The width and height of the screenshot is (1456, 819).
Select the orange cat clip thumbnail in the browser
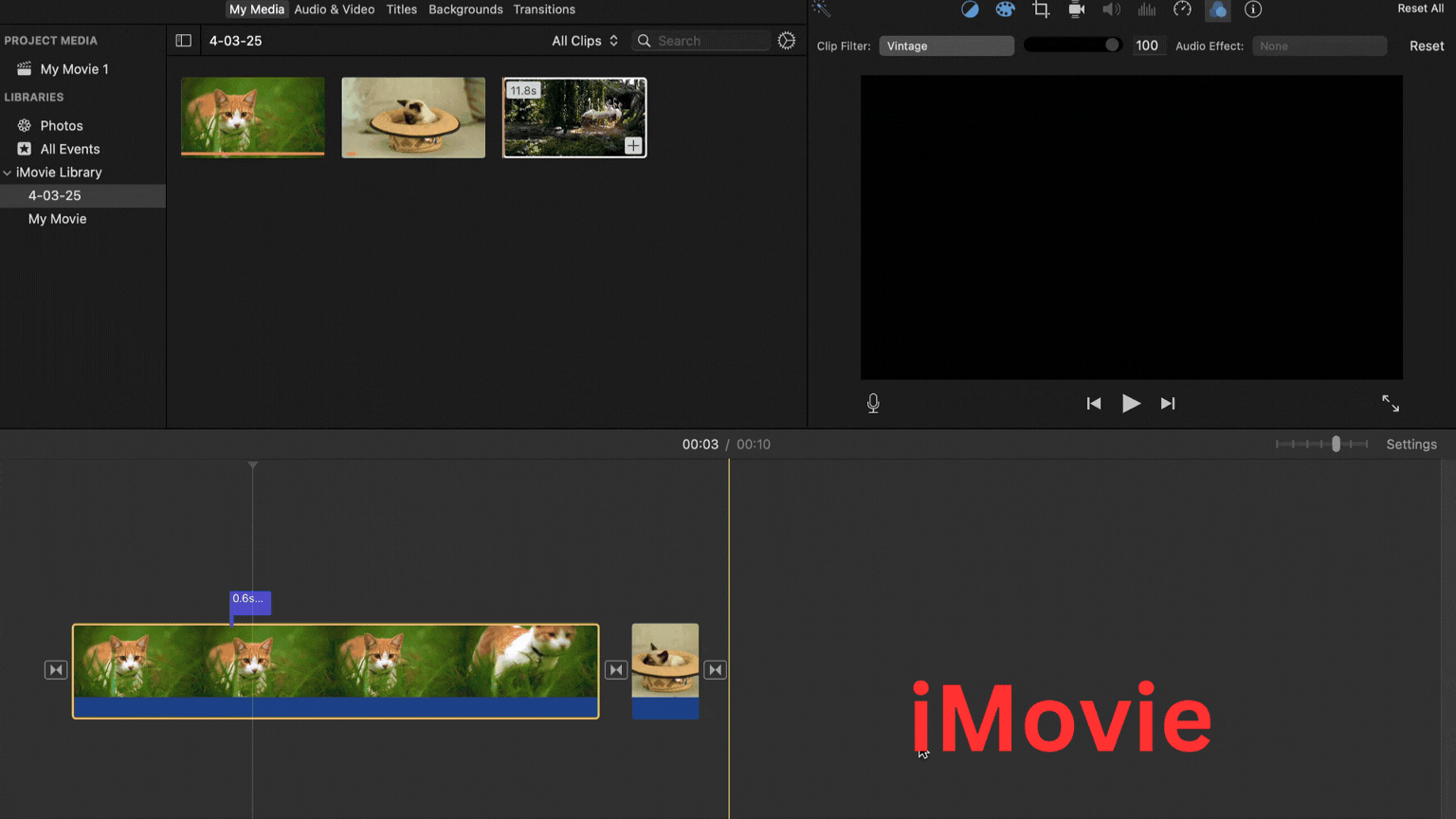tap(253, 117)
